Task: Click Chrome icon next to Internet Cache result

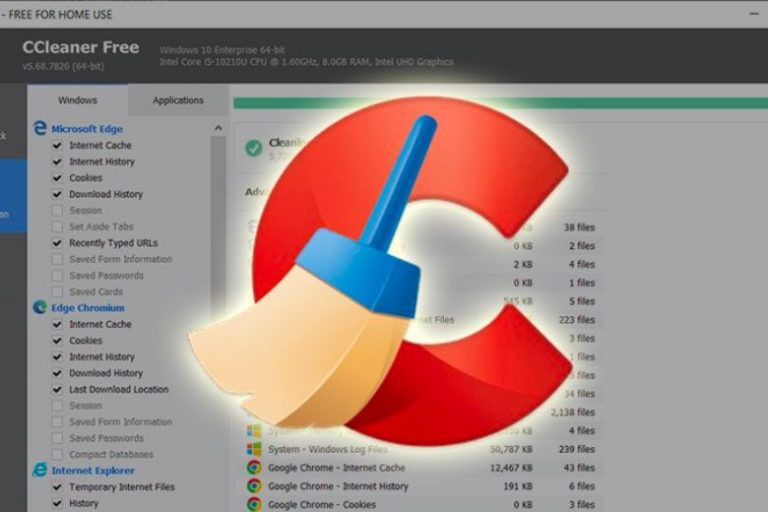Action: (x=254, y=468)
